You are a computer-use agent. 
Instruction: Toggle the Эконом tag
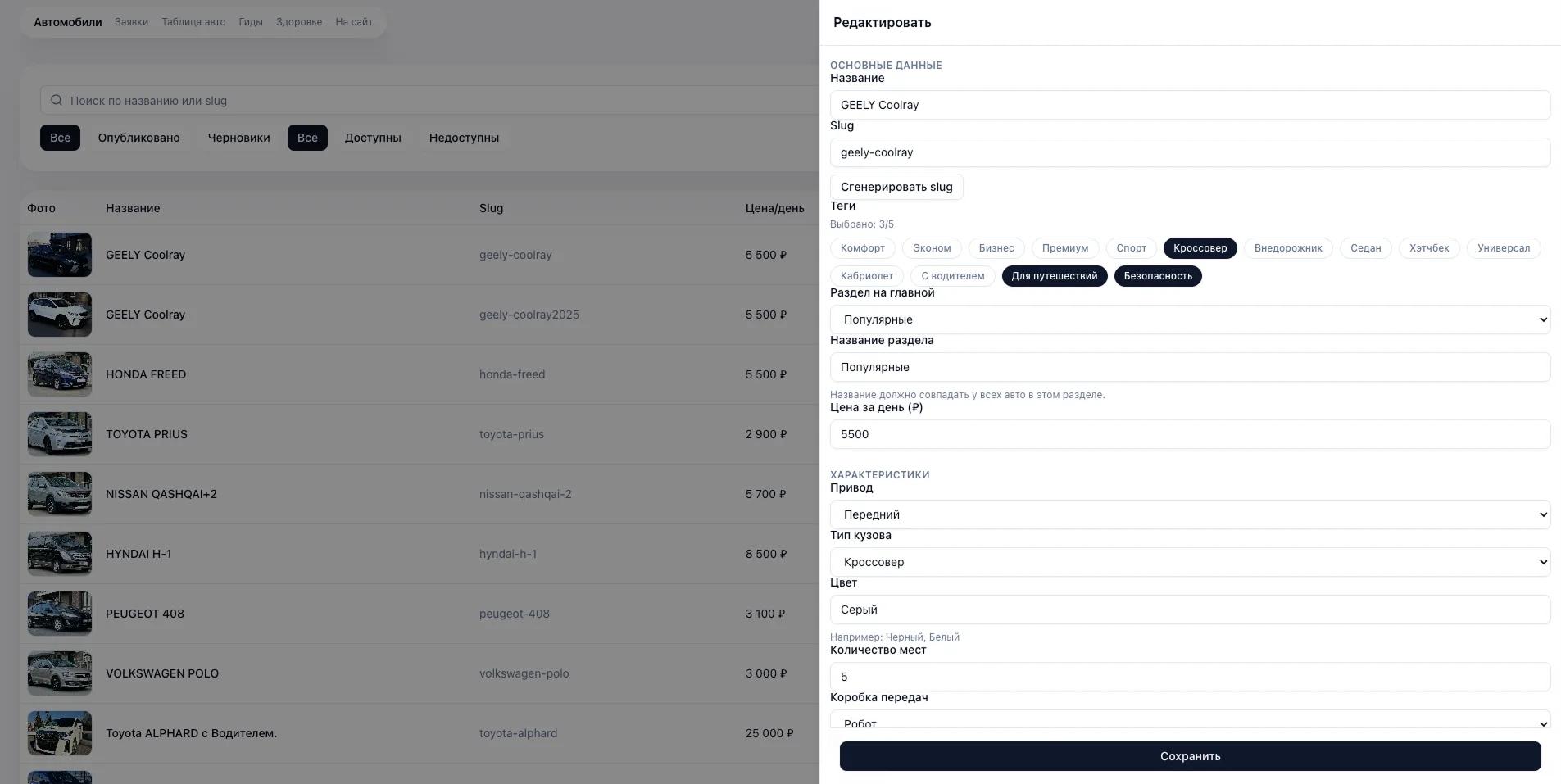933,248
